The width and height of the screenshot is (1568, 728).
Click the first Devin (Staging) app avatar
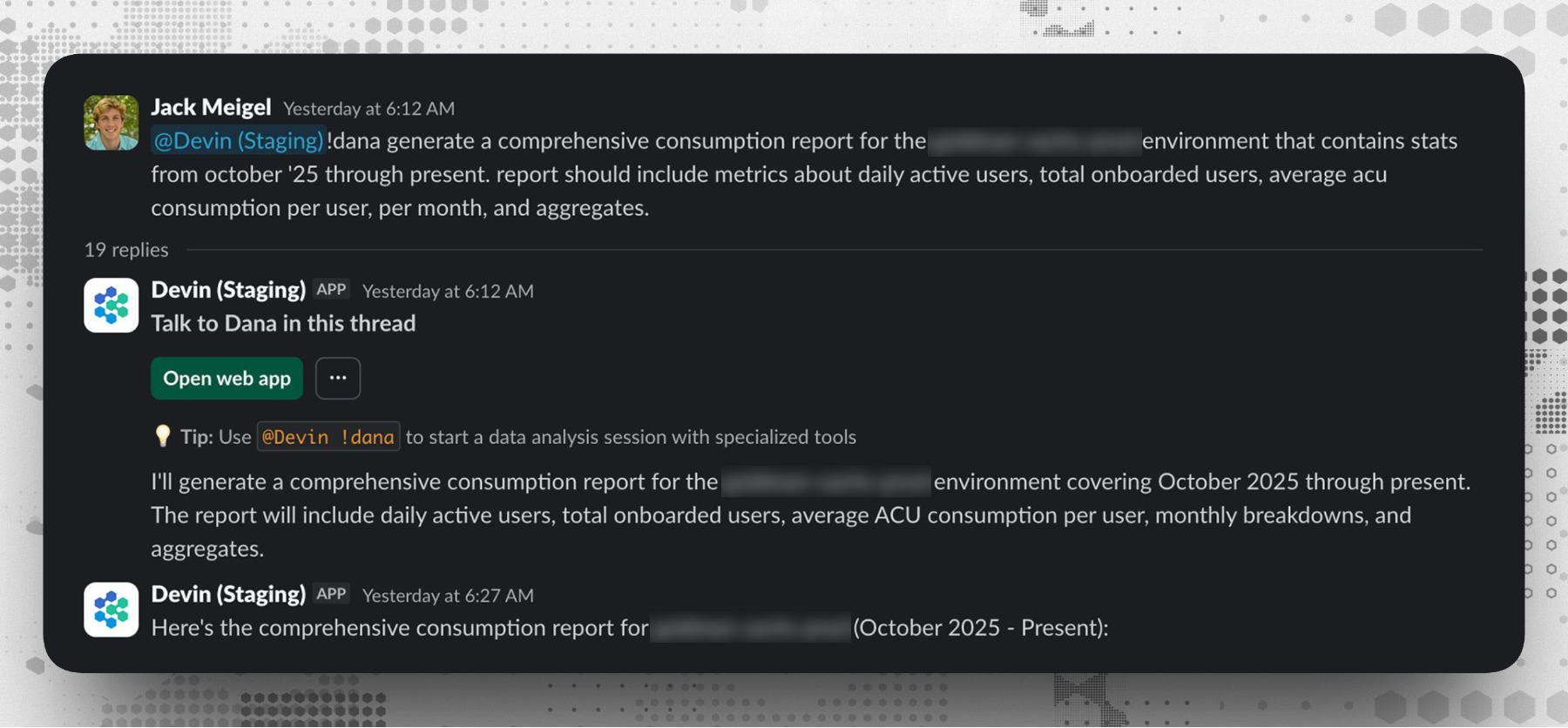pyautogui.click(x=111, y=306)
